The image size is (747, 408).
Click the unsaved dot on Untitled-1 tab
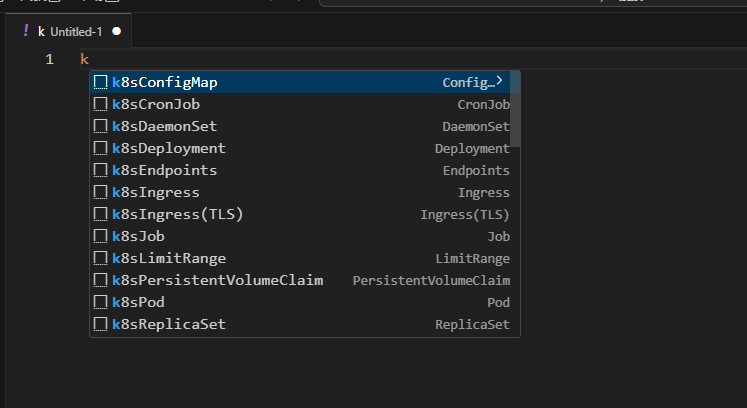click(x=116, y=31)
